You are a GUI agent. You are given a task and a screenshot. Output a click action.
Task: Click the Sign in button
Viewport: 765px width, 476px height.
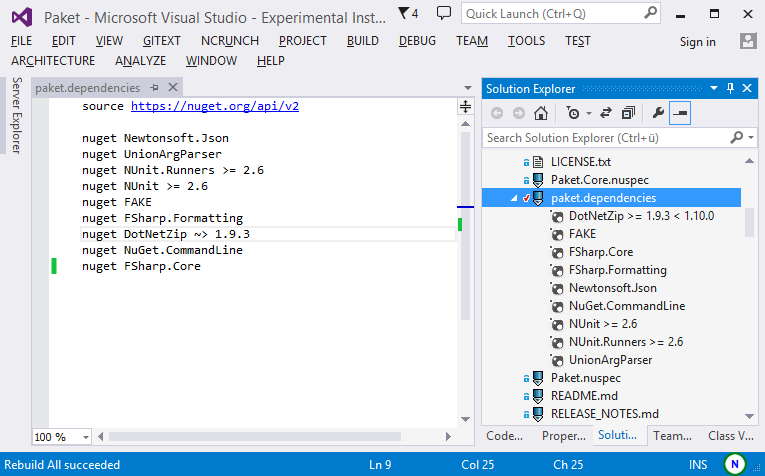pos(697,41)
